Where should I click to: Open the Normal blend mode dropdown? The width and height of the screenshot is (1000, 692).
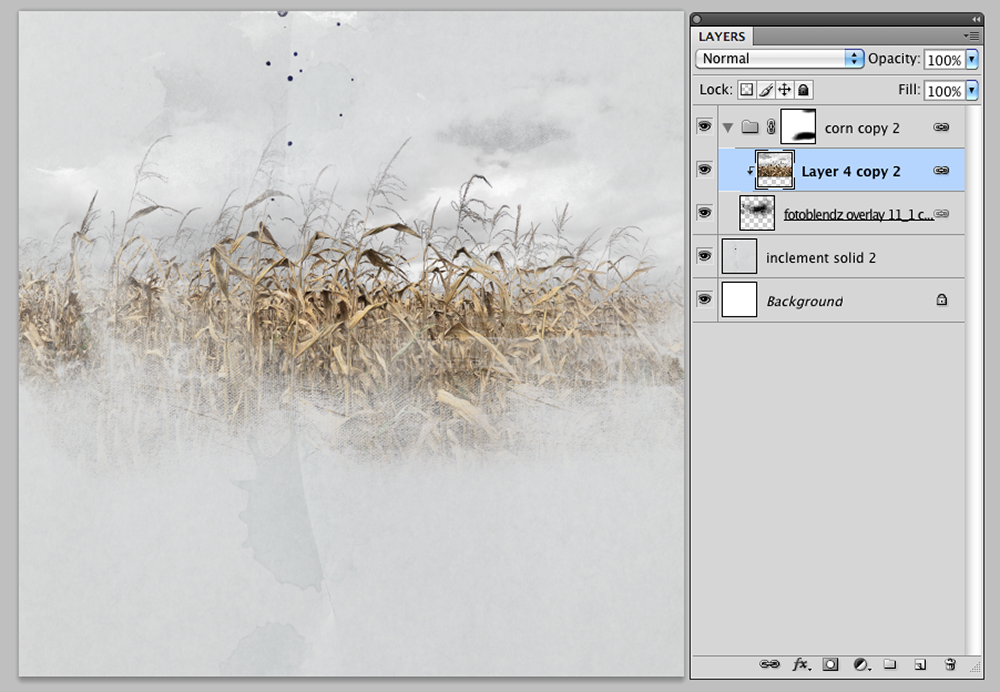pyautogui.click(x=779, y=59)
